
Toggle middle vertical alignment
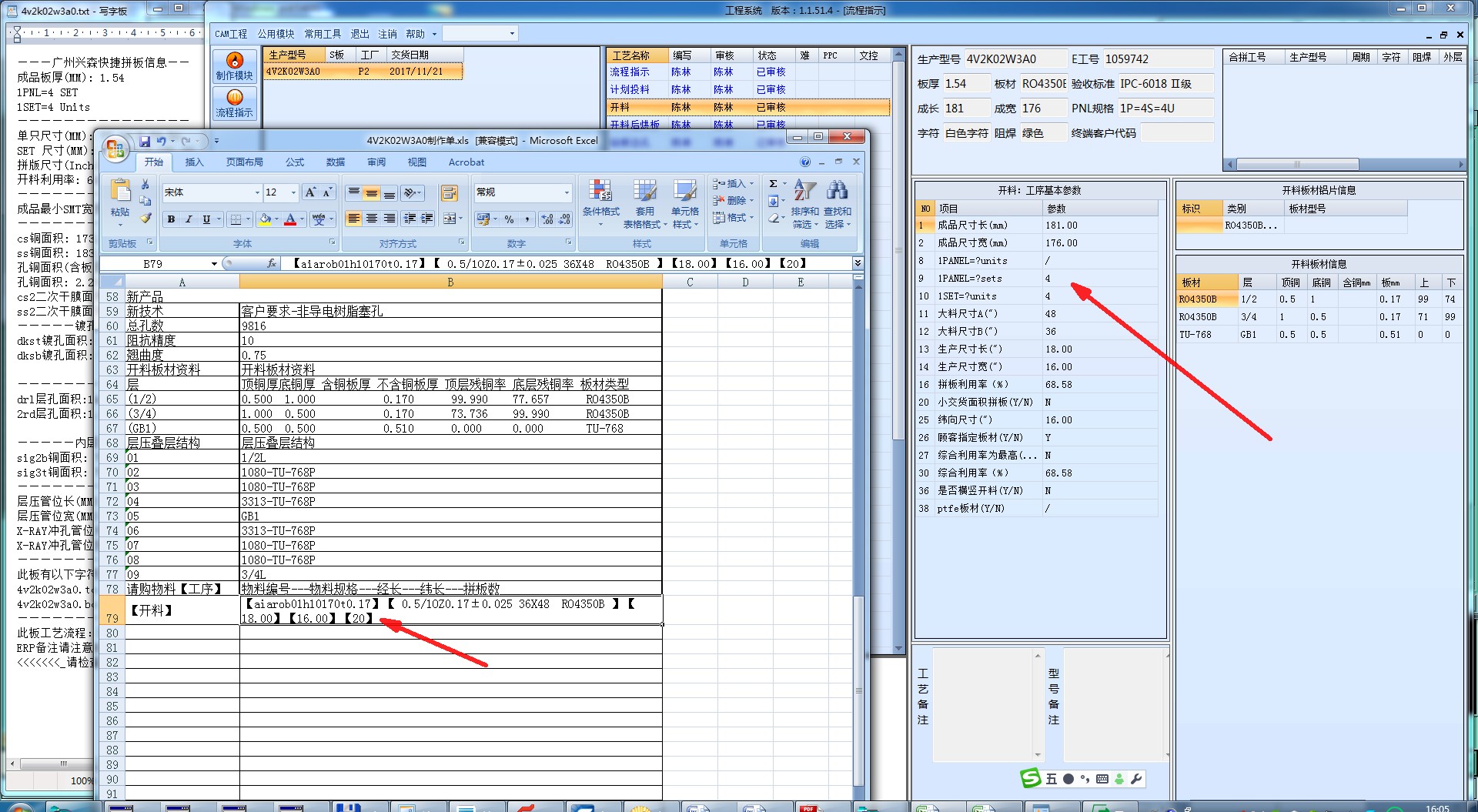click(x=372, y=192)
